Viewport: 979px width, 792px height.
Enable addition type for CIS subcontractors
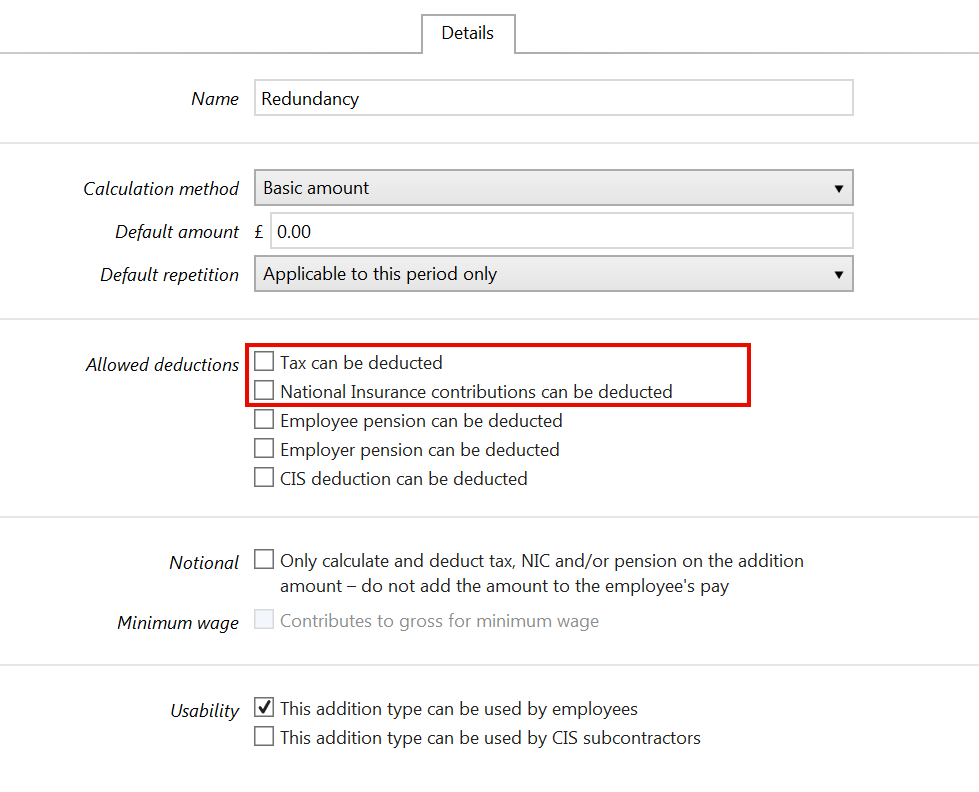coord(264,737)
